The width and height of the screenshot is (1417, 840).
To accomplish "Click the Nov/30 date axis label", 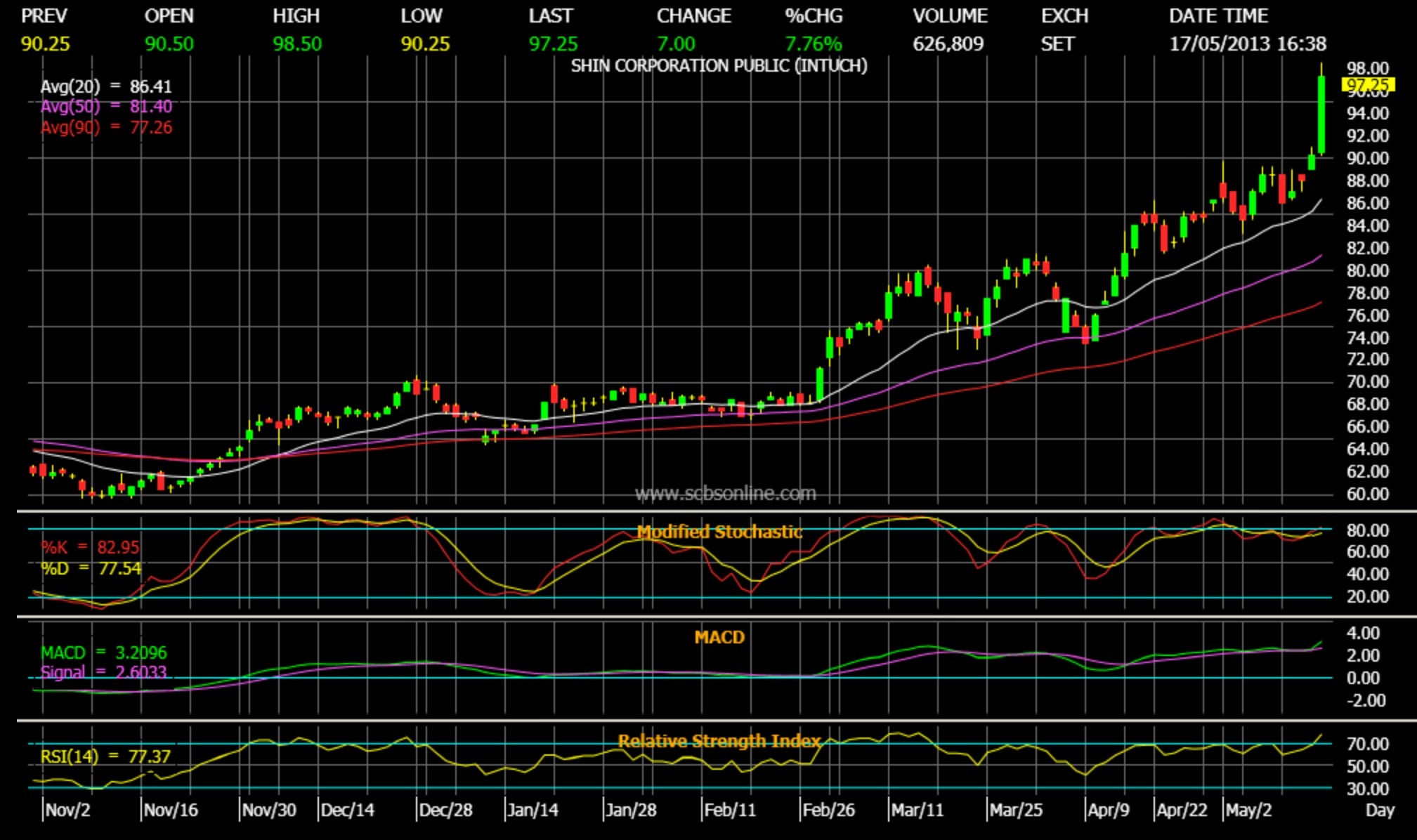I will click(x=269, y=810).
